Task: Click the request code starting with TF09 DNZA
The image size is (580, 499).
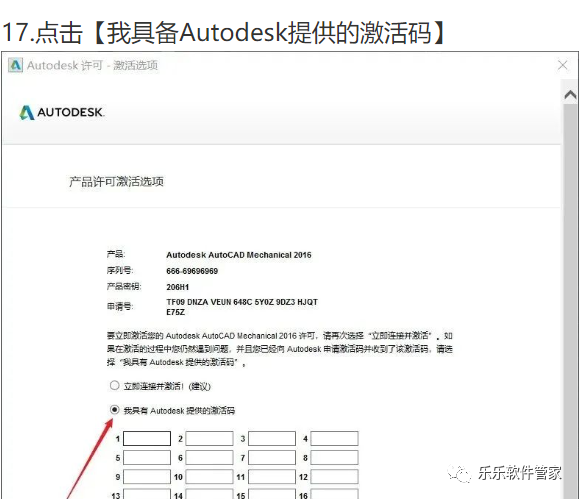Action: (x=242, y=307)
